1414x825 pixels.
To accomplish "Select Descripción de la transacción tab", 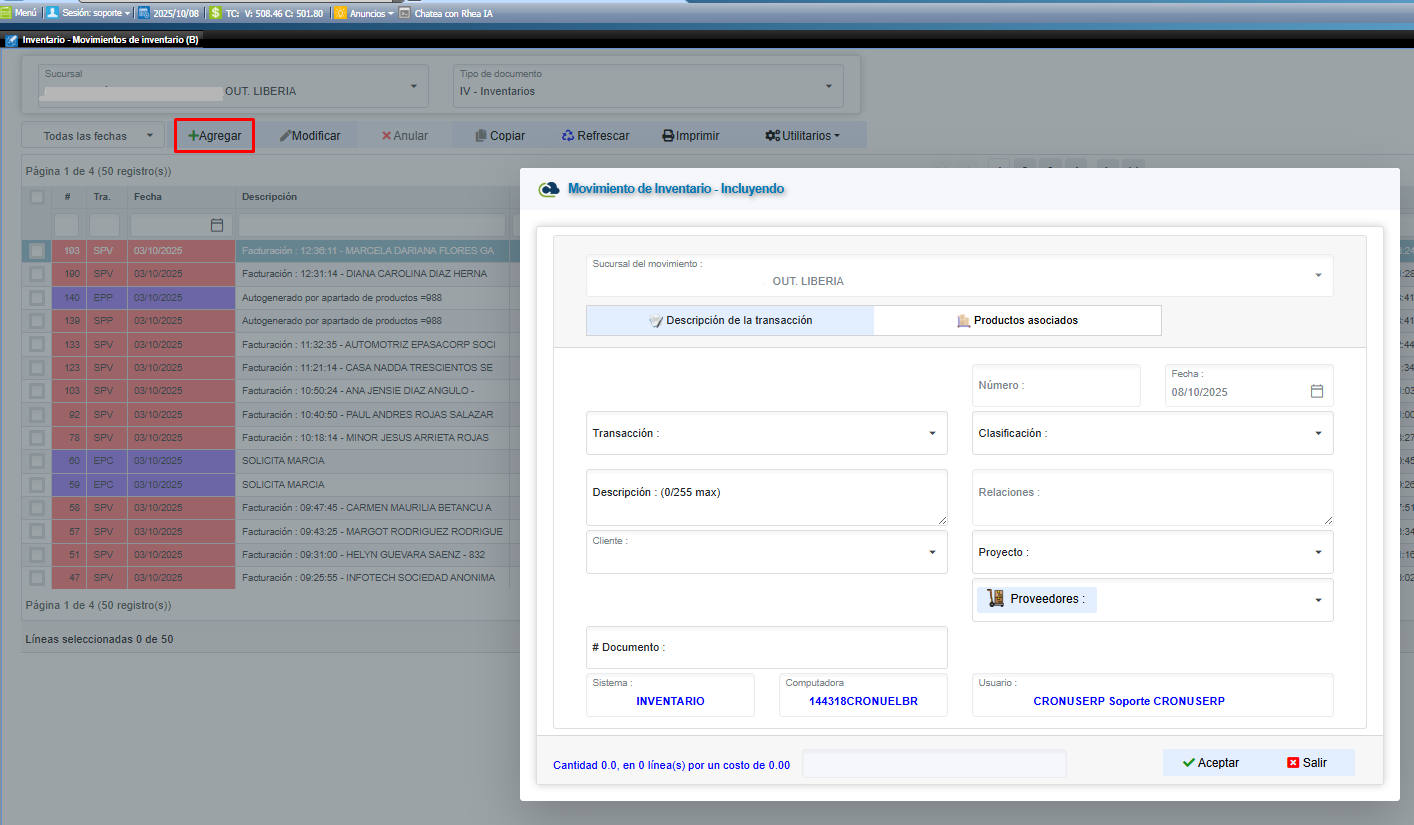I will click(730, 320).
